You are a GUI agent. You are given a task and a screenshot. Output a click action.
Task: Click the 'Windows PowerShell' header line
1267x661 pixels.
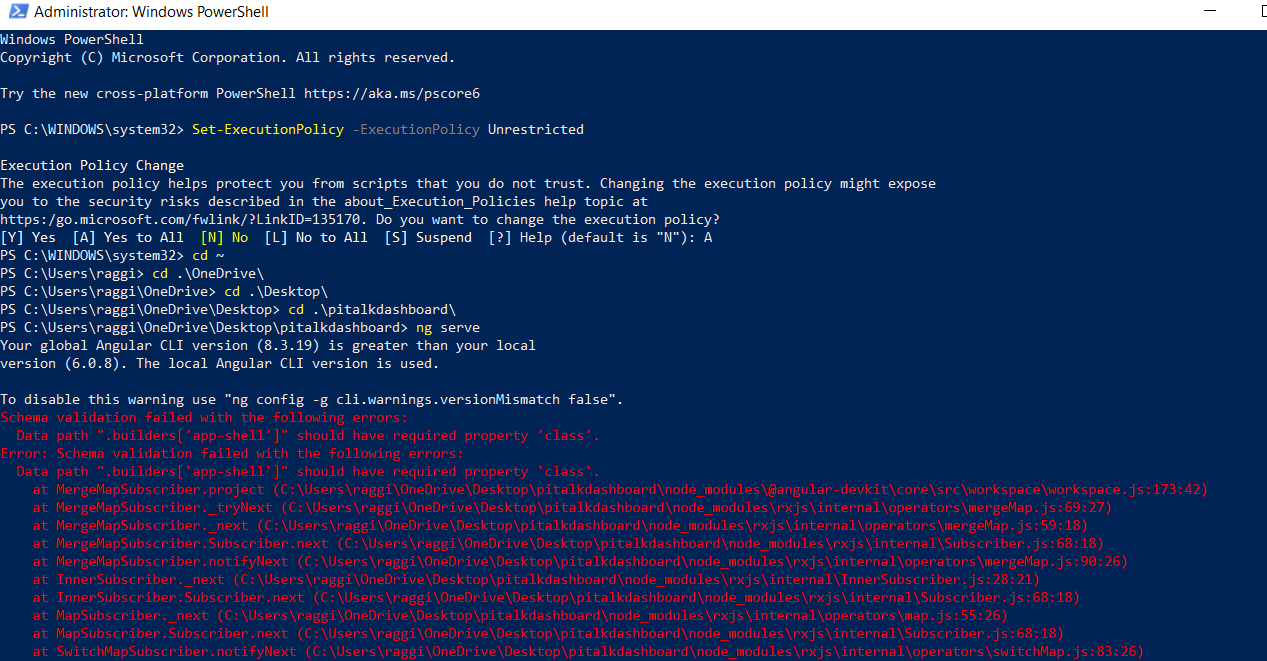tap(72, 39)
